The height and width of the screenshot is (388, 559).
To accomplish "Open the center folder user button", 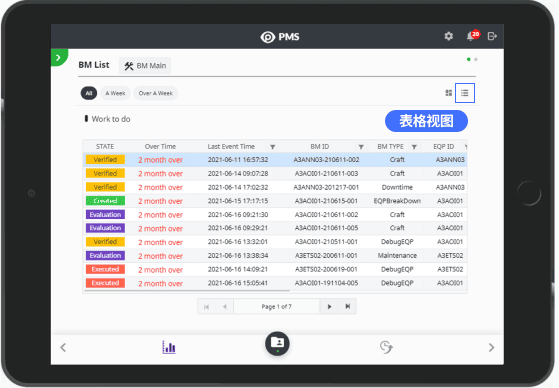I will click(277, 344).
